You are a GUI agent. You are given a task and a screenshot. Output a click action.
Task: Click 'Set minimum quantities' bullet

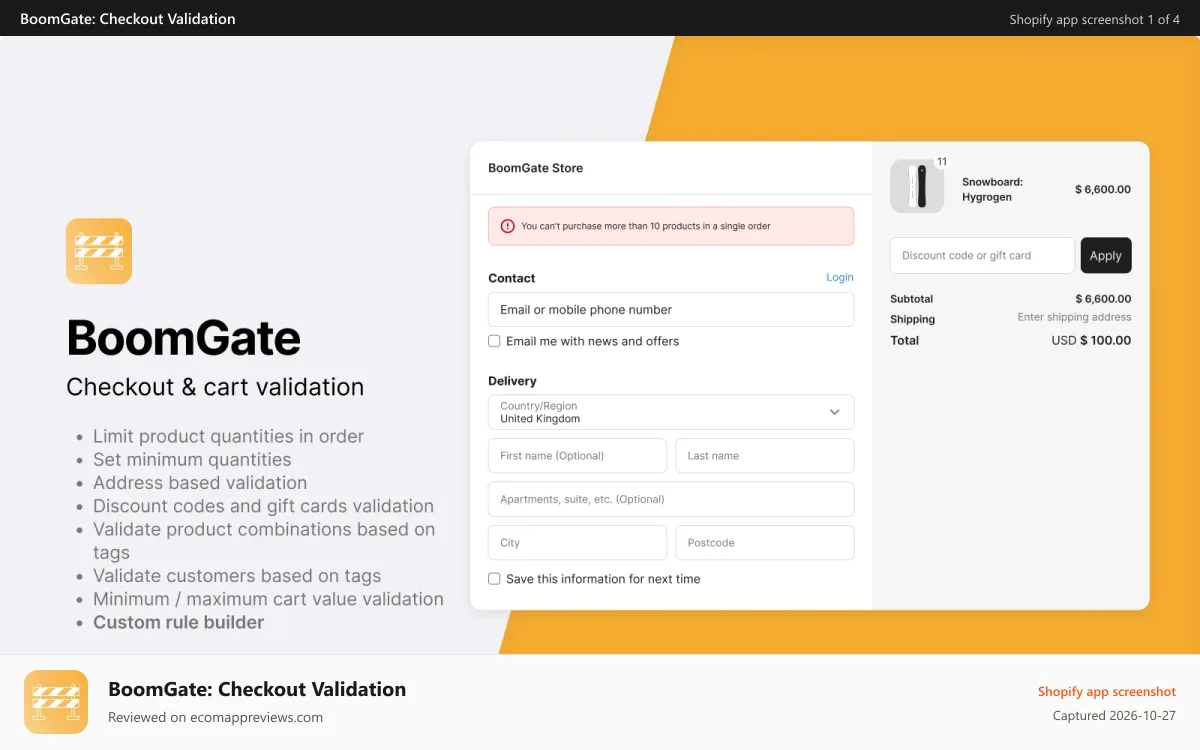coord(192,459)
